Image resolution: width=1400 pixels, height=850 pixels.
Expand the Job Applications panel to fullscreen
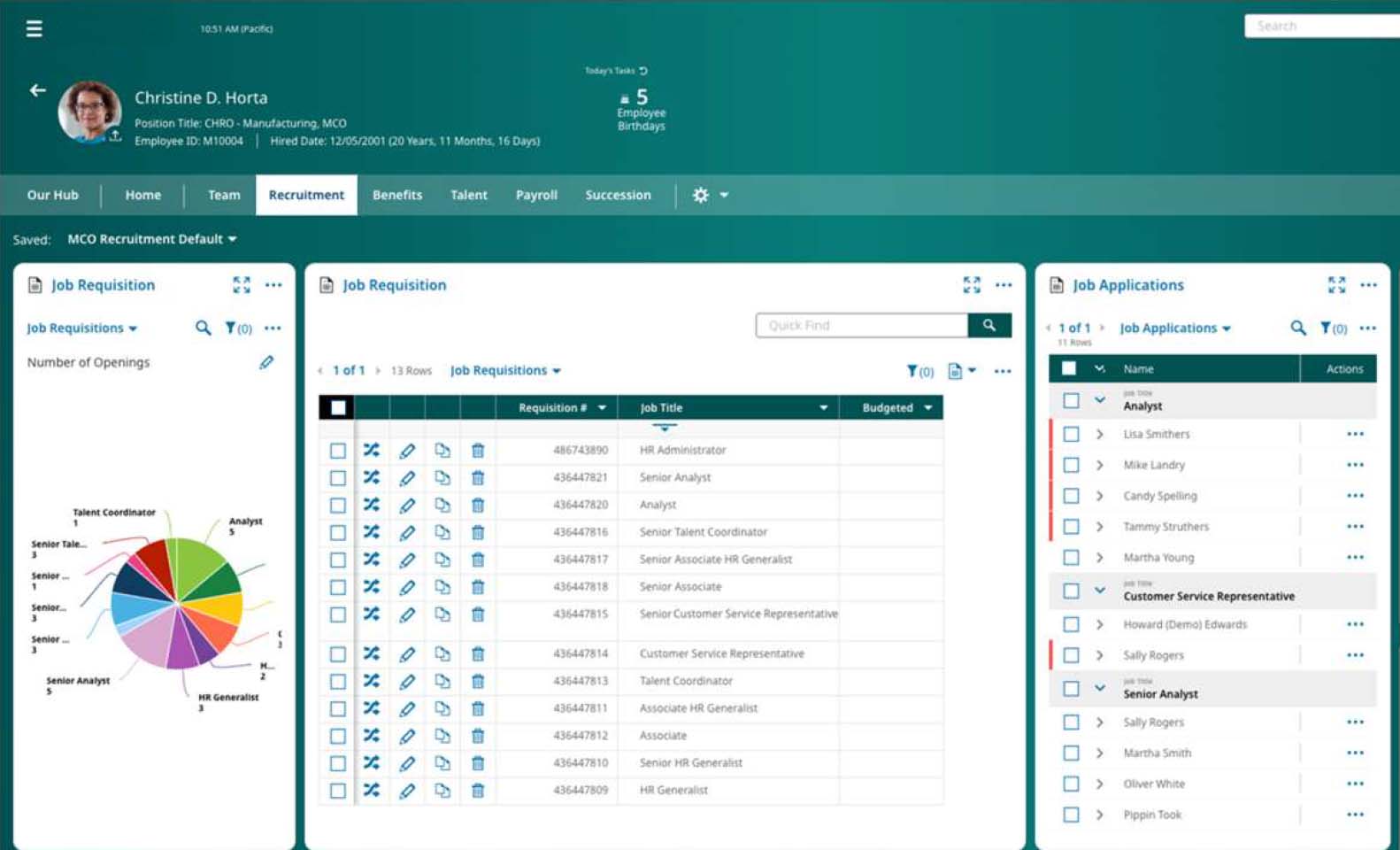click(x=1336, y=285)
